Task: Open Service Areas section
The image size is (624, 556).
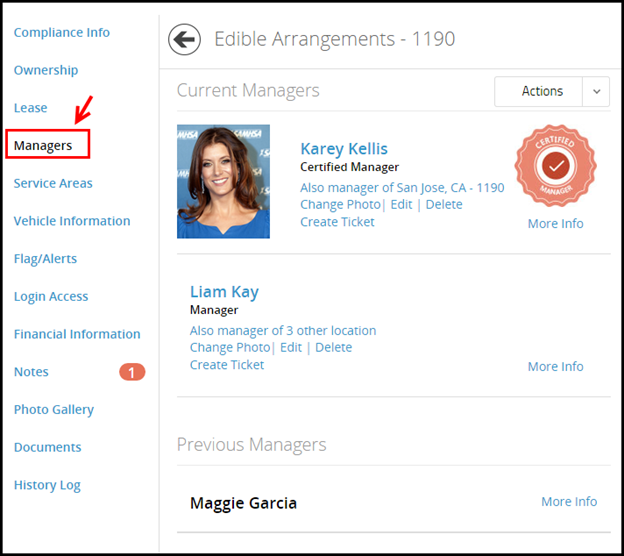Action: click(53, 183)
